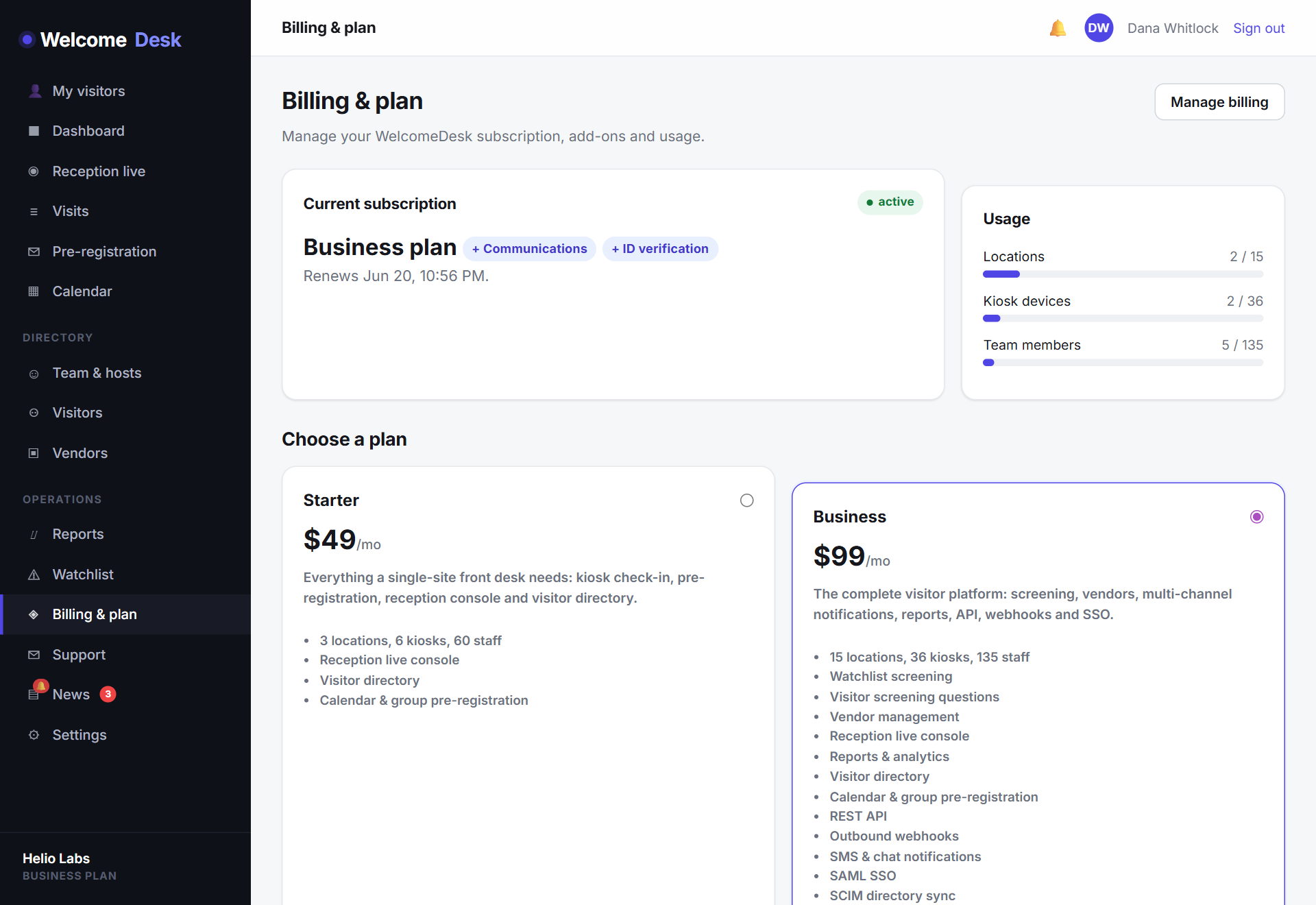This screenshot has height=905, width=1316.
Task: Click the 'SAML SSO' feature text
Action: [863, 876]
